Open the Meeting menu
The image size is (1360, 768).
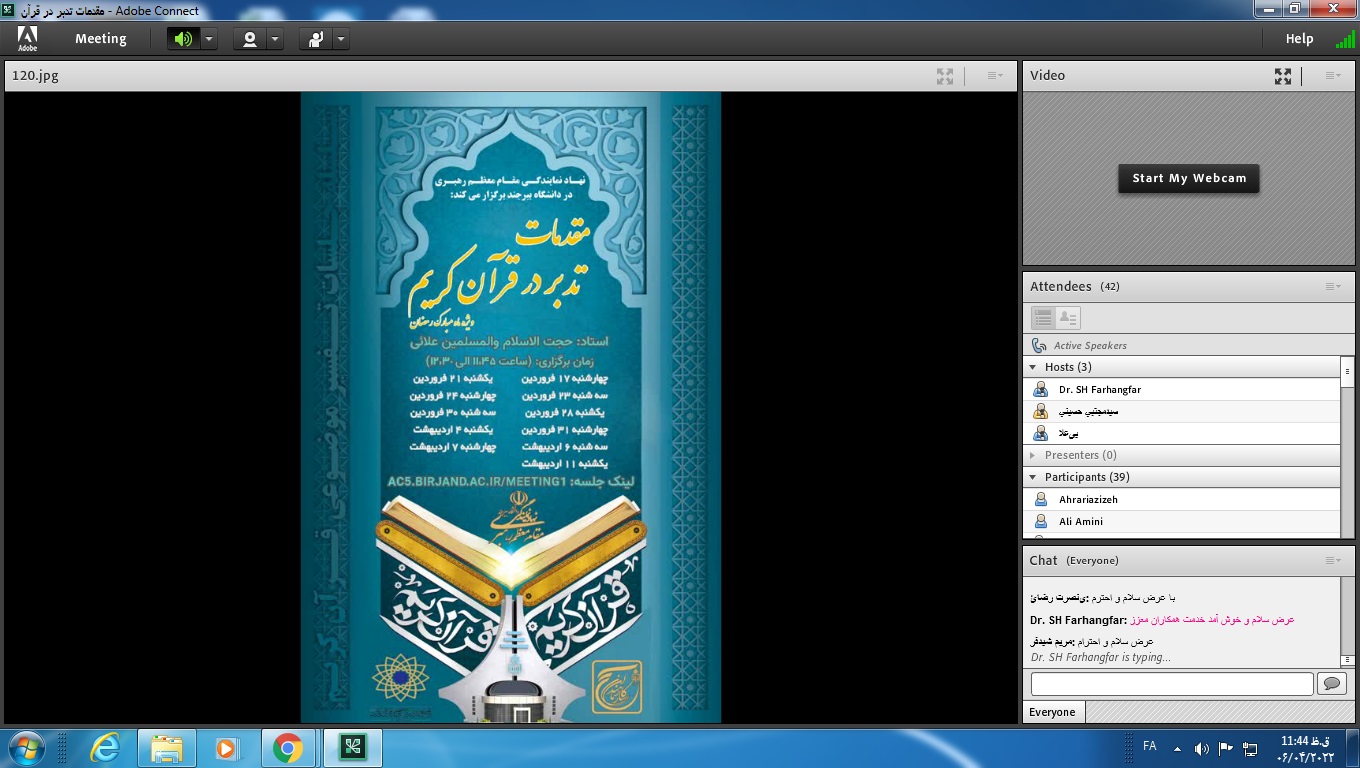coord(101,39)
